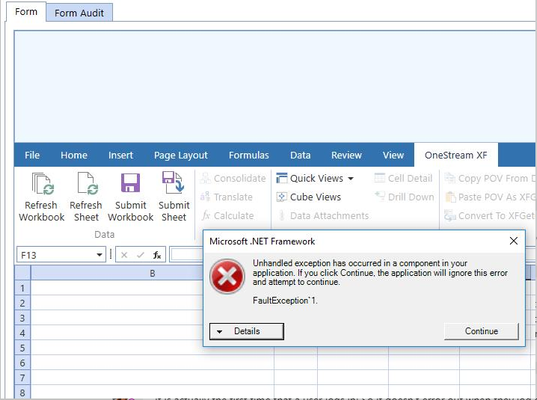
Task: Click the Refresh Sheet icon
Action: click(x=87, y=184)
